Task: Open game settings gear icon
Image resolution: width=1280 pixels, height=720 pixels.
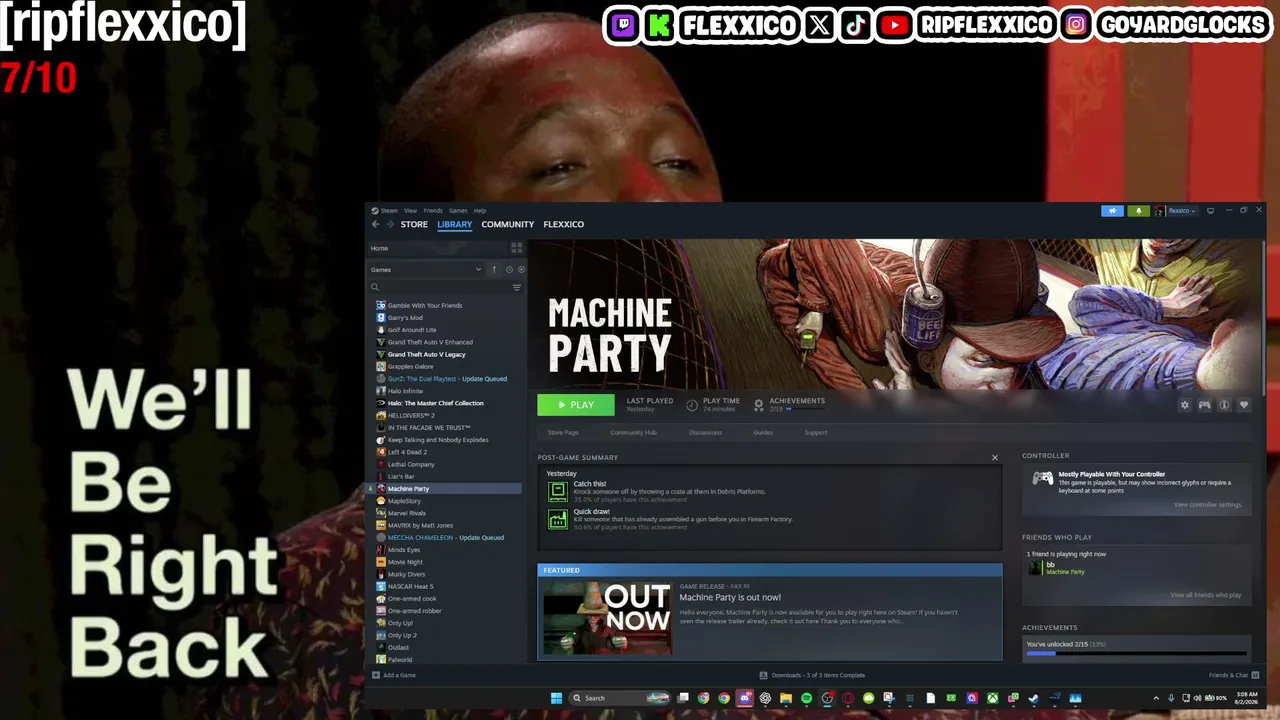Action: (x=1185, y=405)
